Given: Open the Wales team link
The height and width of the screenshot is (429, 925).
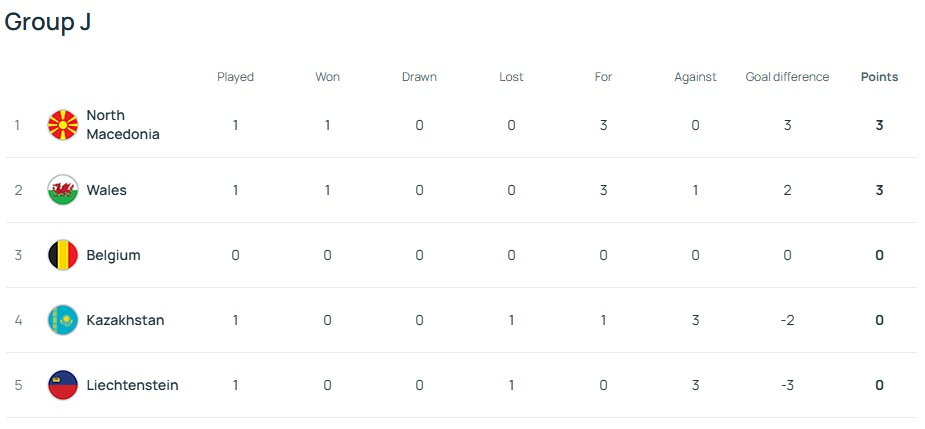Looking at the screenshot, I should (x=106, y=190).
